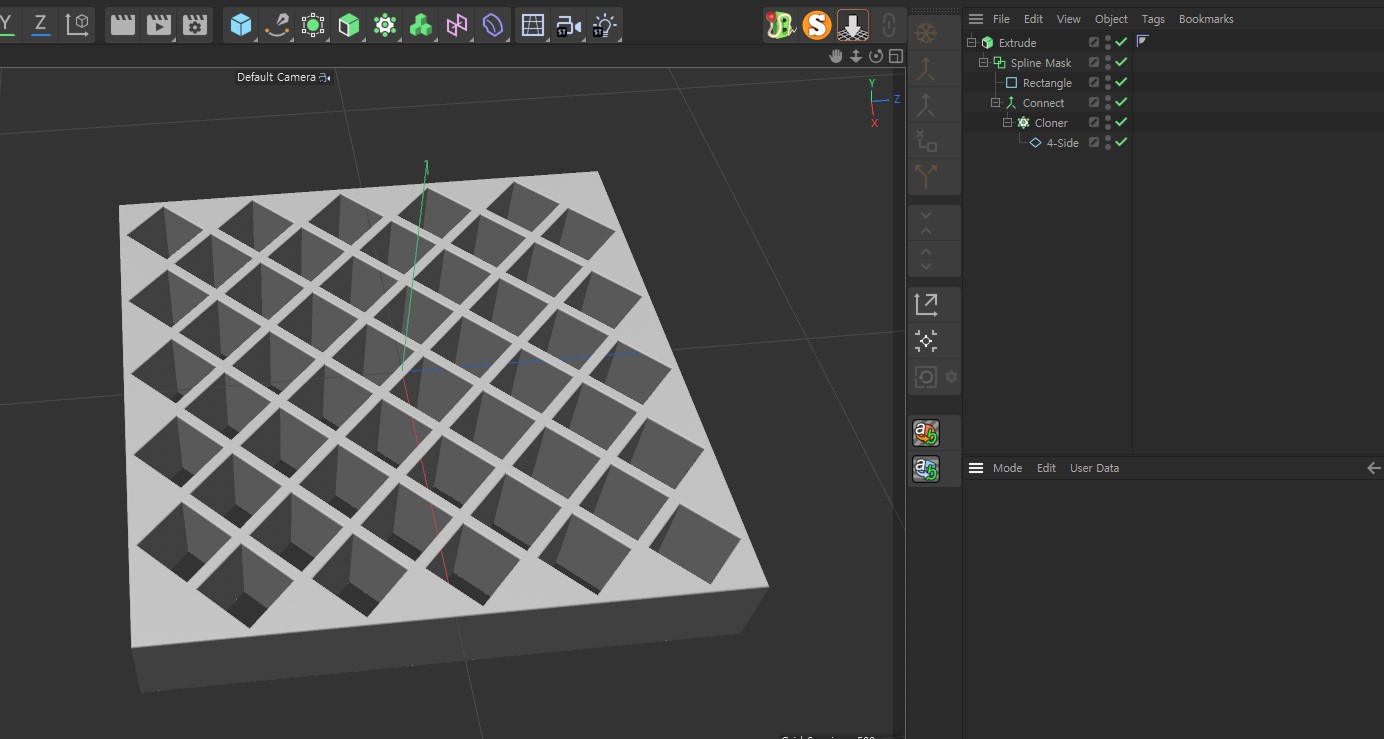The image size is (1384, 739).
Task: Toggle the Z axis lock
Action: tap(40, 24)
